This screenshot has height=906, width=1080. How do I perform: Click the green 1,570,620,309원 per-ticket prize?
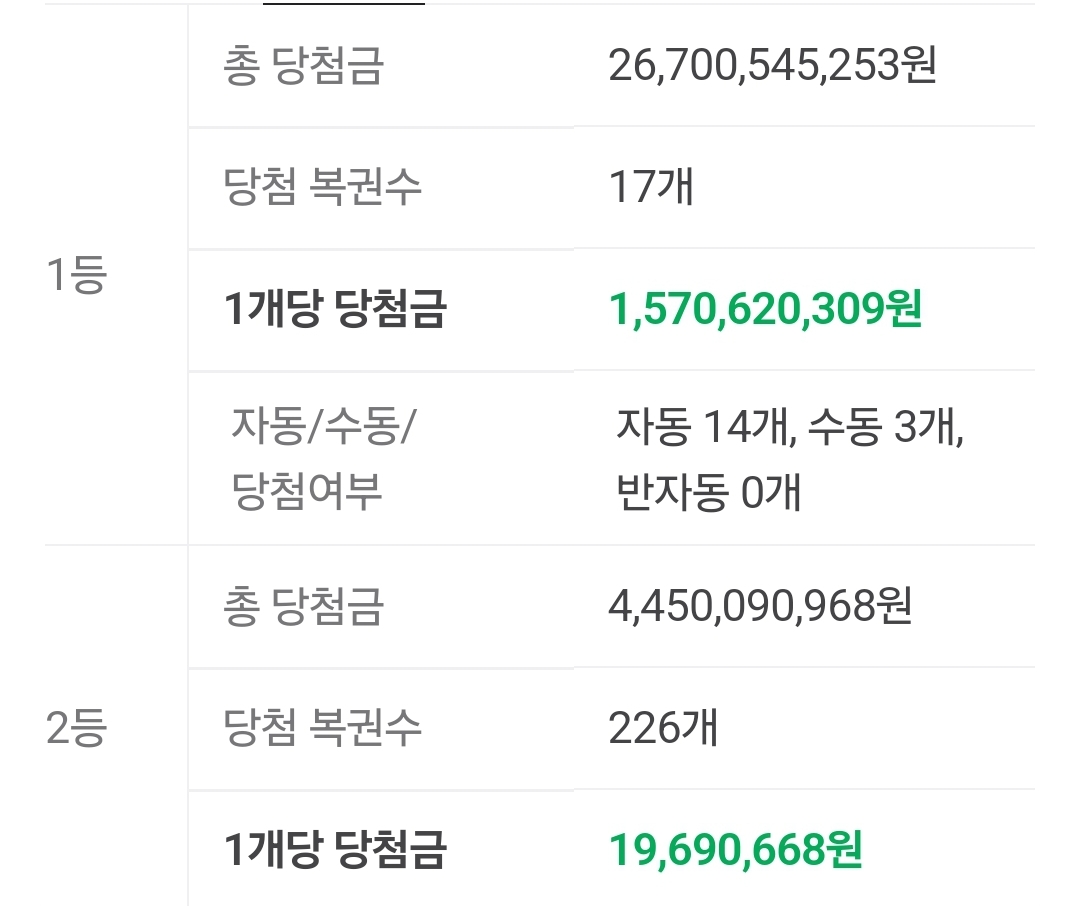[x=765, y=310]
